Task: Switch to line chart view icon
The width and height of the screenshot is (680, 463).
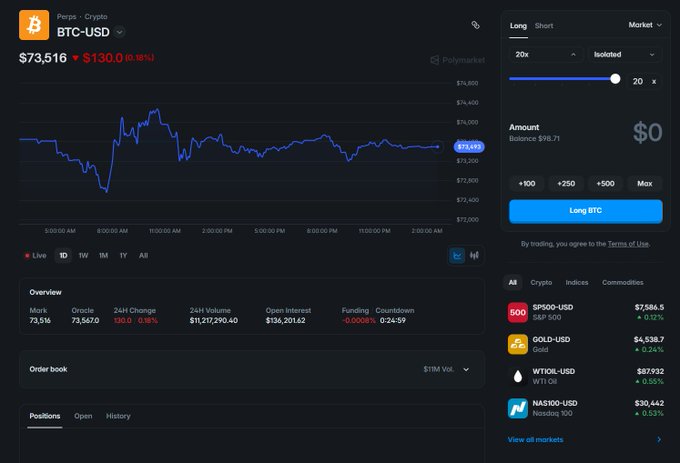Action: (x=457, y=255)
